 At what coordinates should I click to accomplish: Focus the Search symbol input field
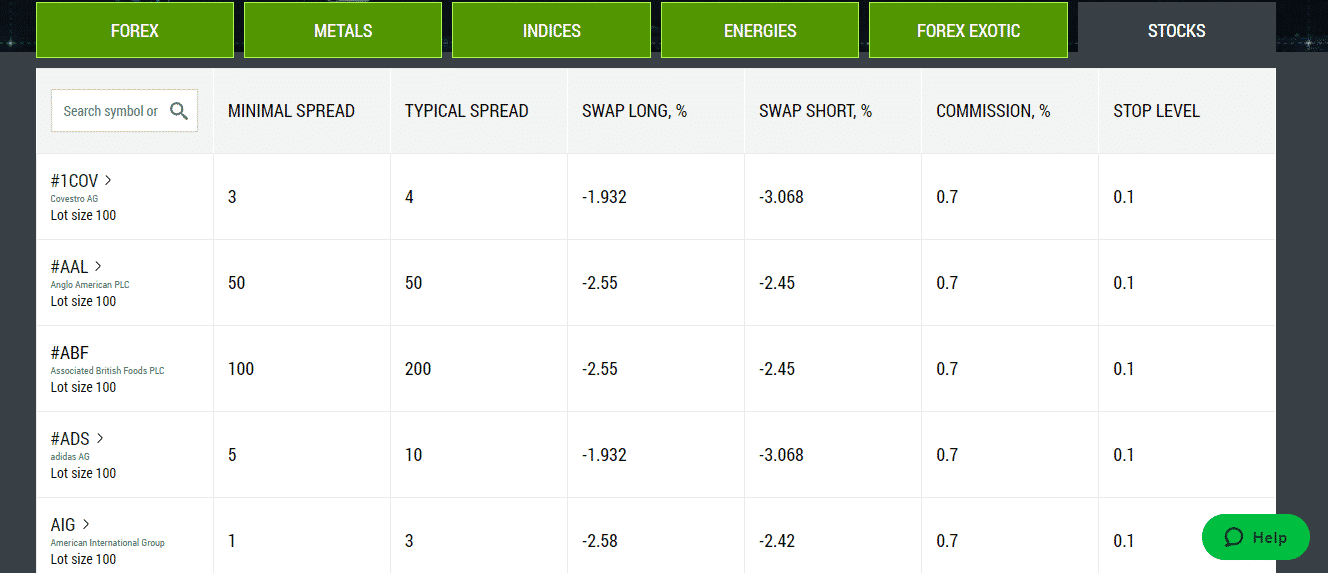[110, 111]
